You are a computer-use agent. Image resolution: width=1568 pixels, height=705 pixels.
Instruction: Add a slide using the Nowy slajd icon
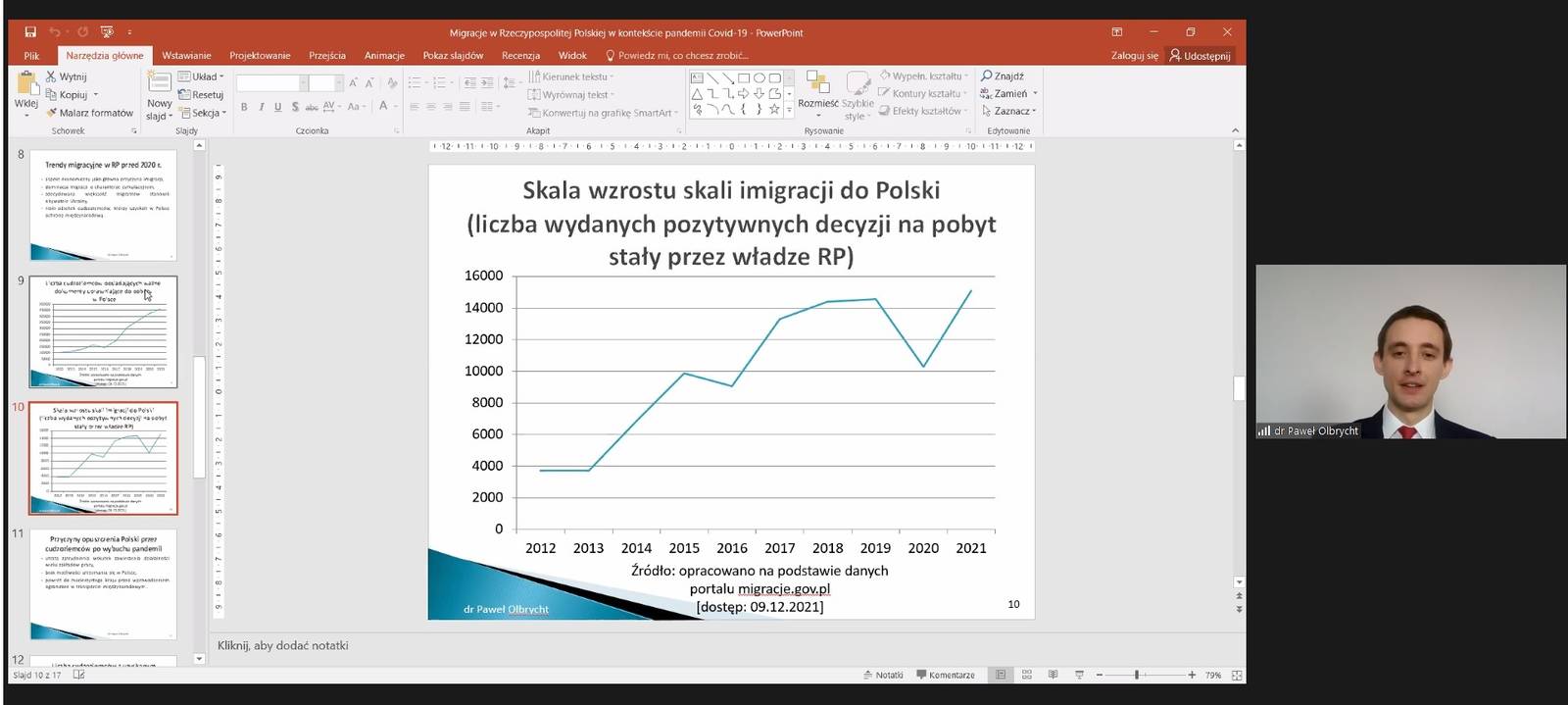pos(159,82)
